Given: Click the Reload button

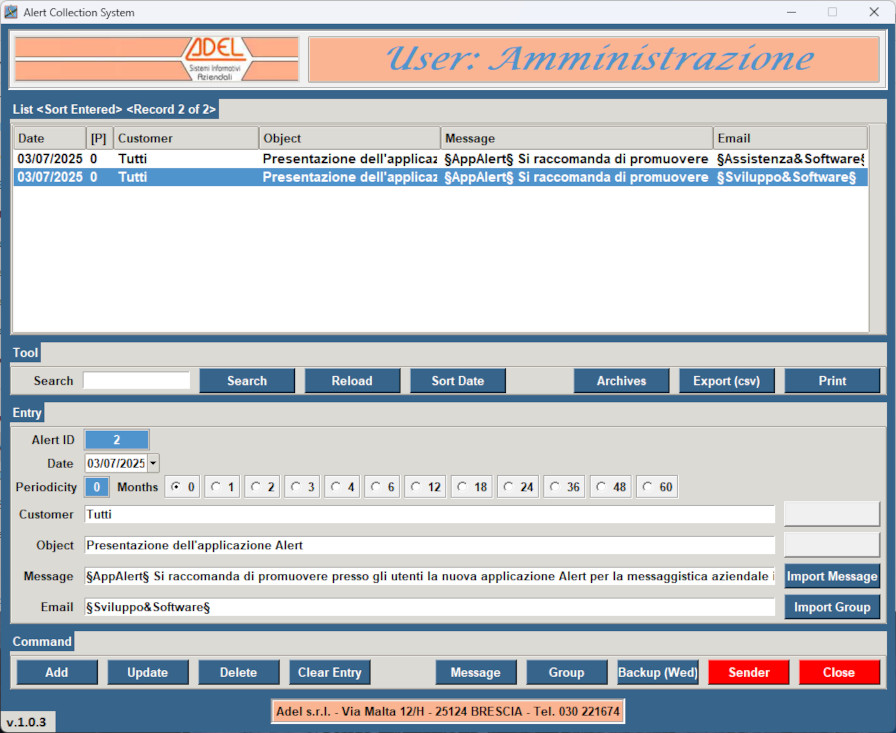Looking at the screenshot, I should pyautogui.click(x=352, y=381).
